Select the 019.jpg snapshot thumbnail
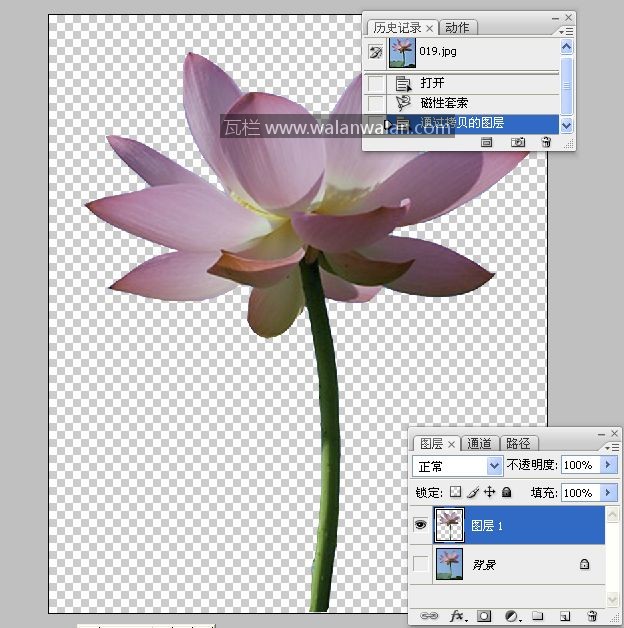Image resolution: width=624 pixels, height=628 pixels. [402, 51]
